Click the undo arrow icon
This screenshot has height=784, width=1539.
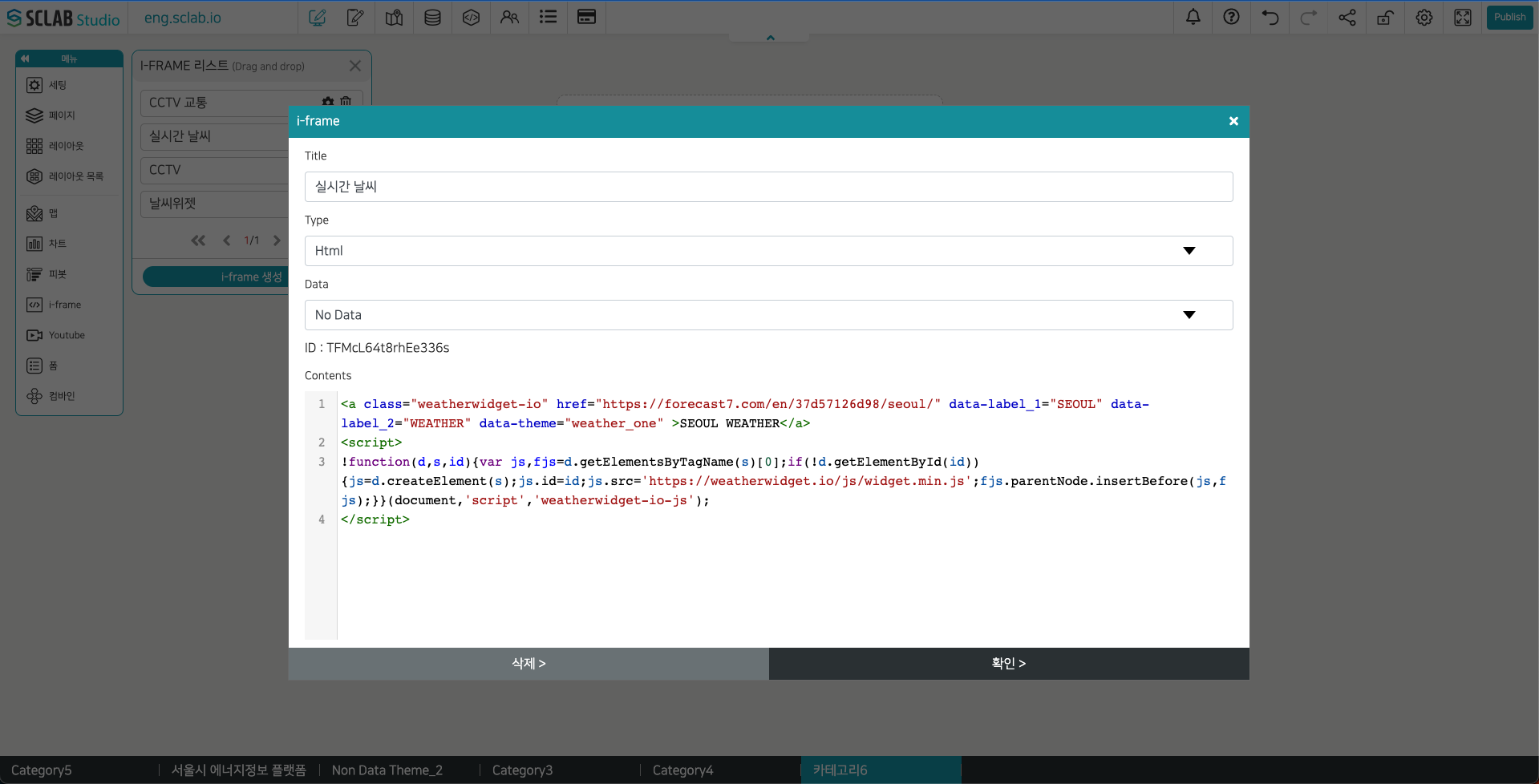tap(1270, 17)
